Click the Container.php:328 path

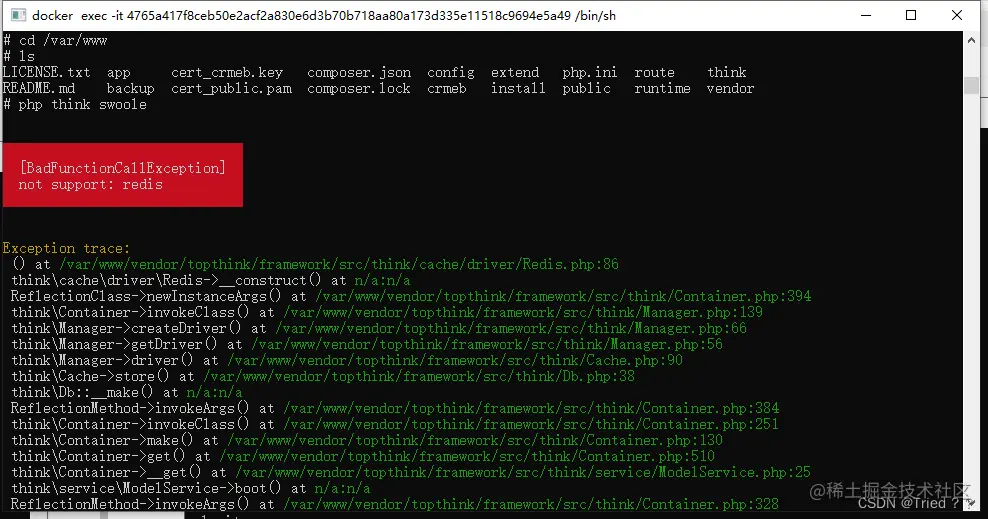[531, 504]
